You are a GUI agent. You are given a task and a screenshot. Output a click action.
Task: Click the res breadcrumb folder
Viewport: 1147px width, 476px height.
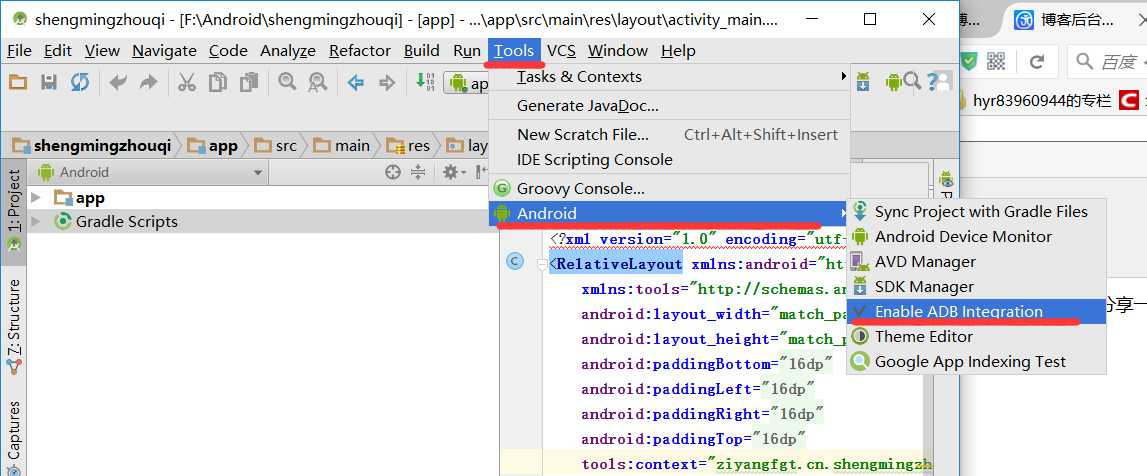coord(409,146)
